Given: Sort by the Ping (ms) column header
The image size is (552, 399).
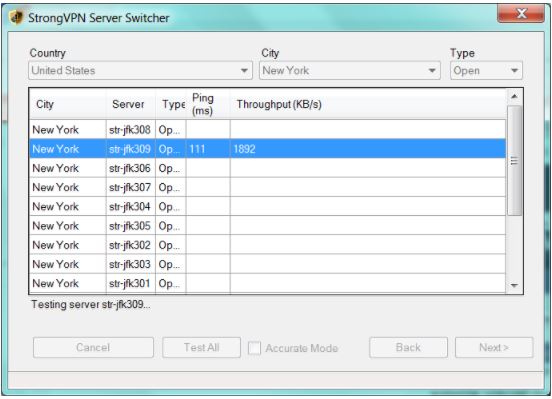Looking at the screenshot, I should click(x=208, y=104).
